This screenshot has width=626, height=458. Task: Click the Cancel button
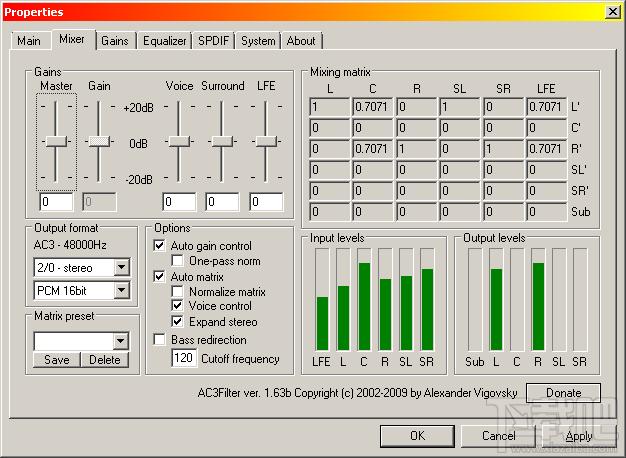pyautogui.click(x=499, y=436)
